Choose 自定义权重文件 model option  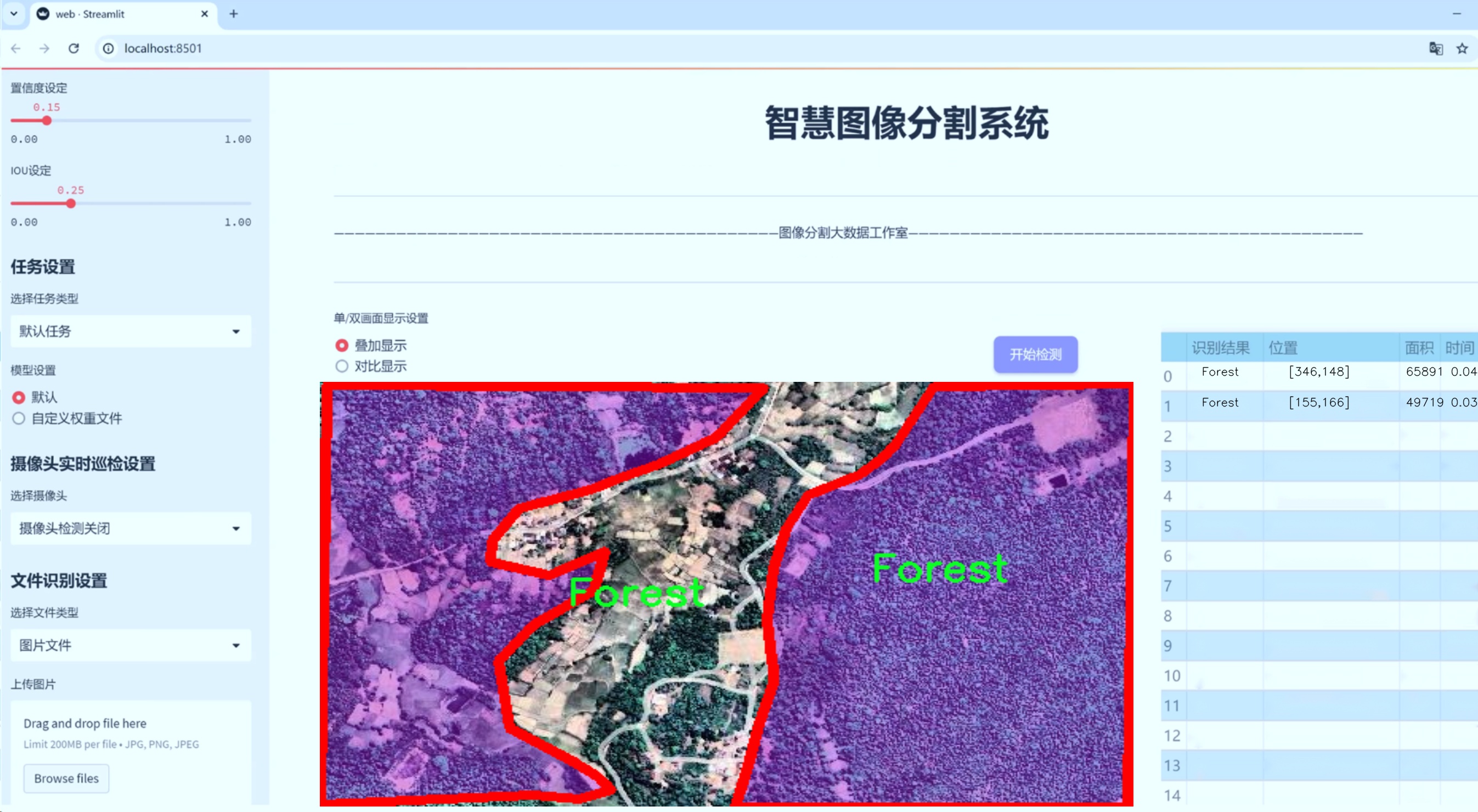pyautogui.click(x=19, y=418)
